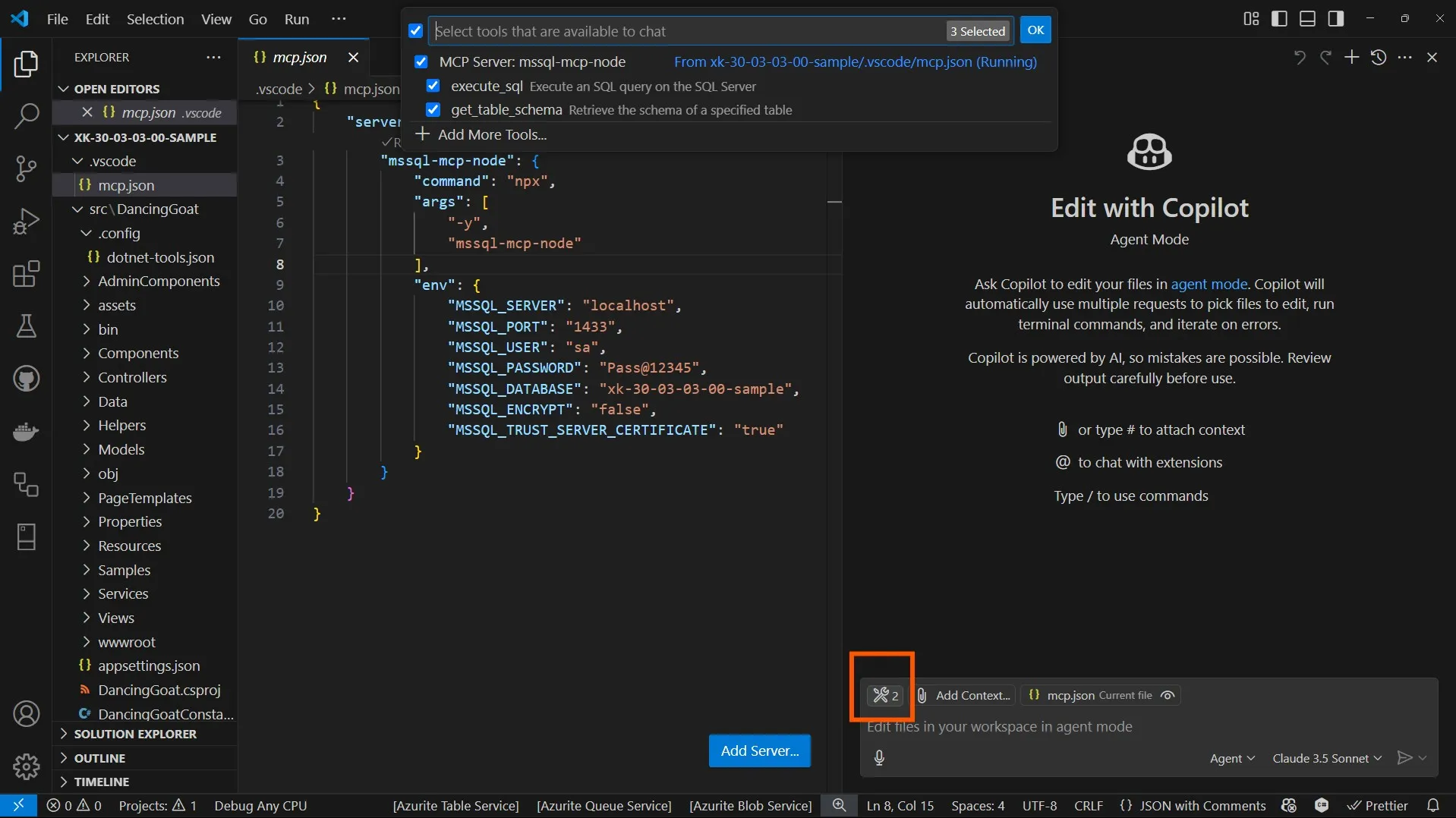Open the Accounts menu icon

click(26, 714)
